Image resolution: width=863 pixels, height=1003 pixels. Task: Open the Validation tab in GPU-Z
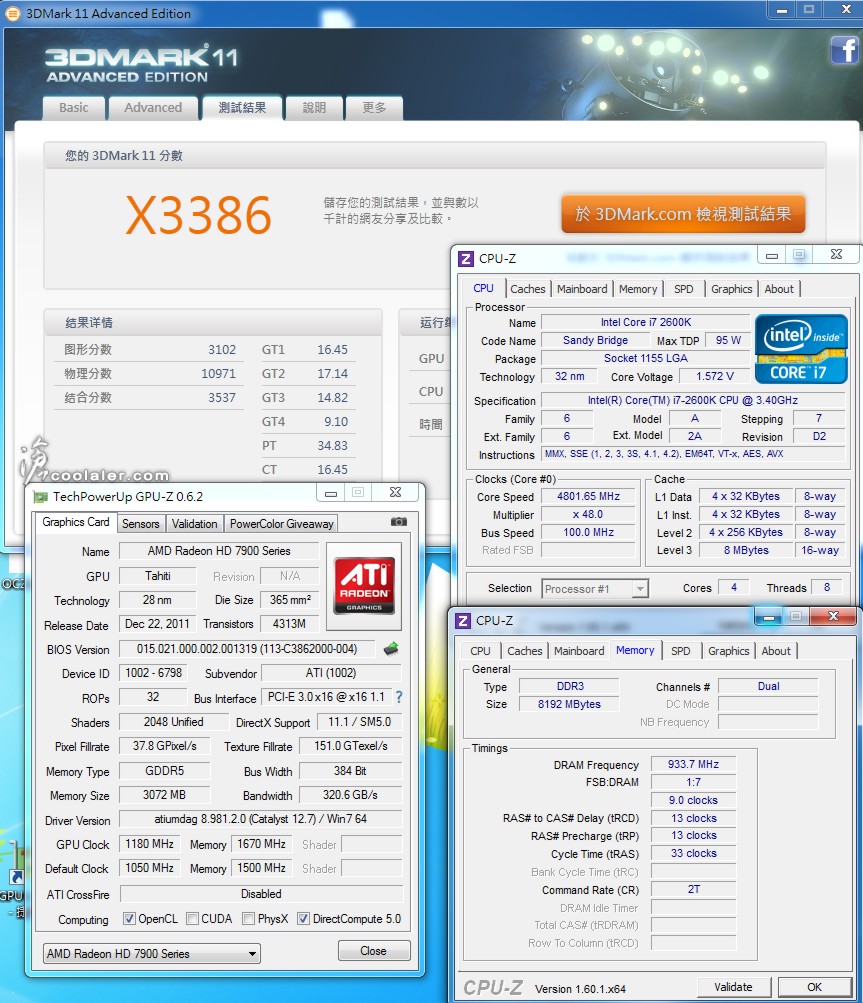click(194, 524)
